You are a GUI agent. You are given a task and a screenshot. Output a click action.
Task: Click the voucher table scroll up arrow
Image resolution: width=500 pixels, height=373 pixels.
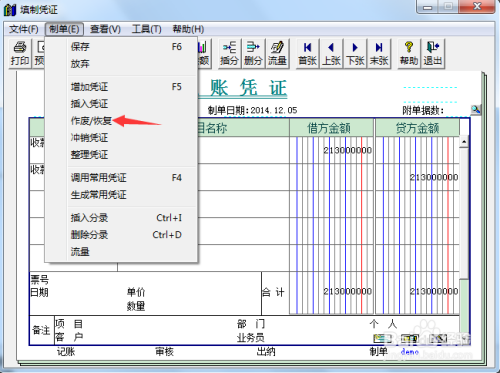[x=464, y=142]
